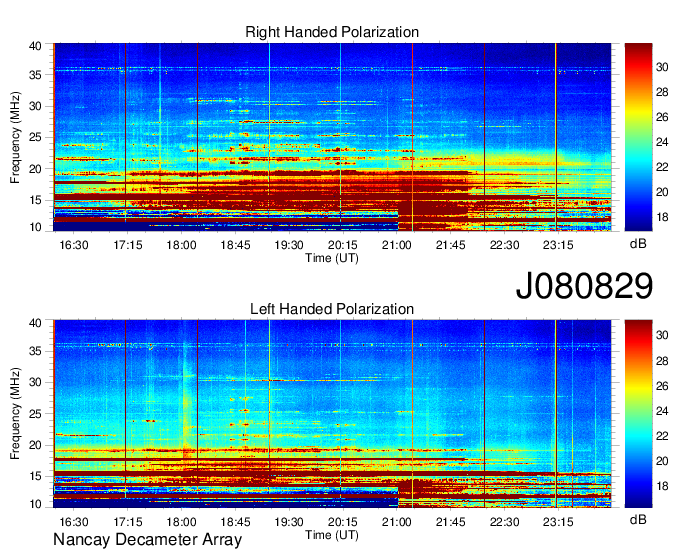This screenshot has height=552, width=680.
Task: Click the dB unit label under lower color bar
Action: click(638, 520)
